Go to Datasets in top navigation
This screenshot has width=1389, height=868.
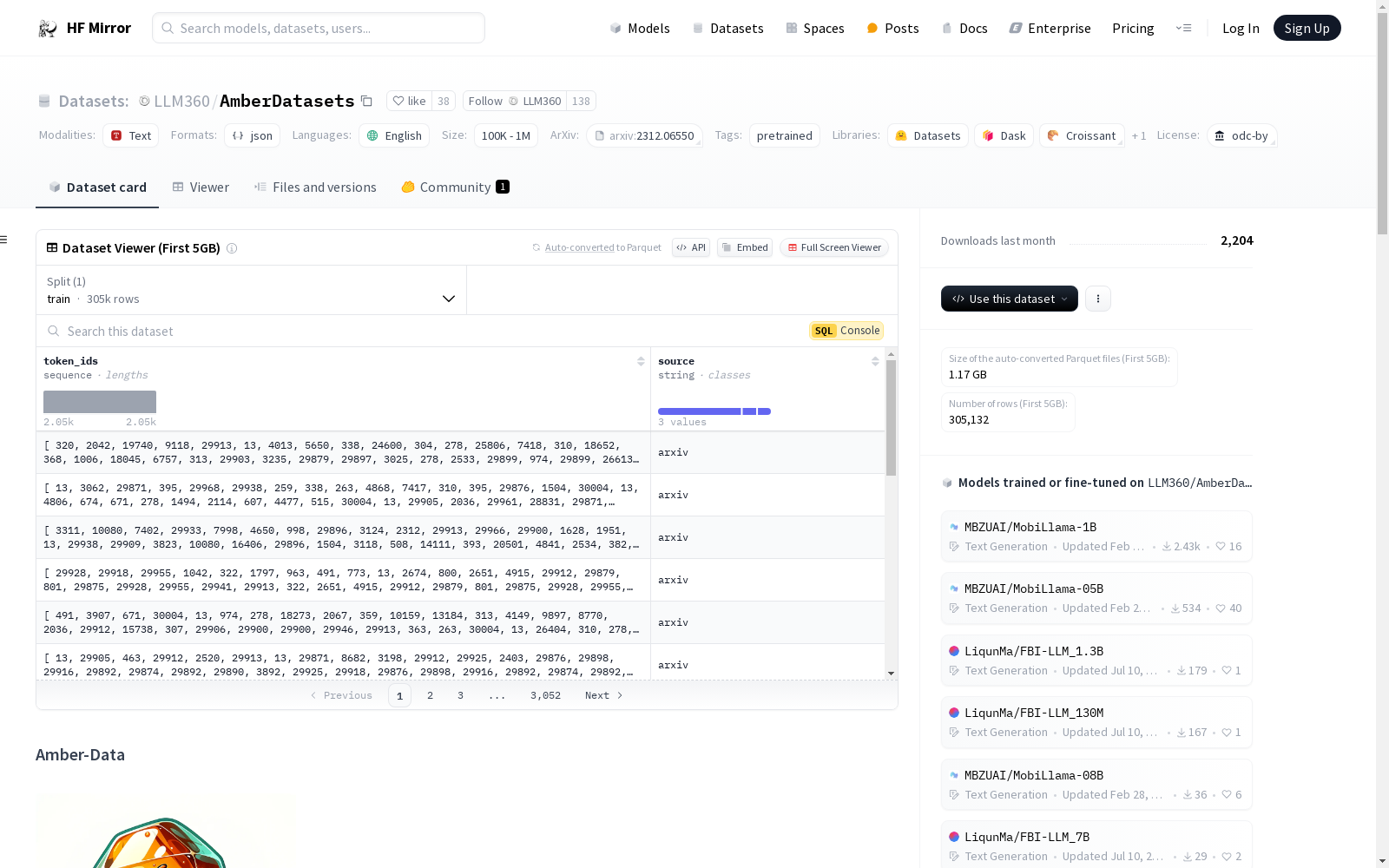point(727,28)
